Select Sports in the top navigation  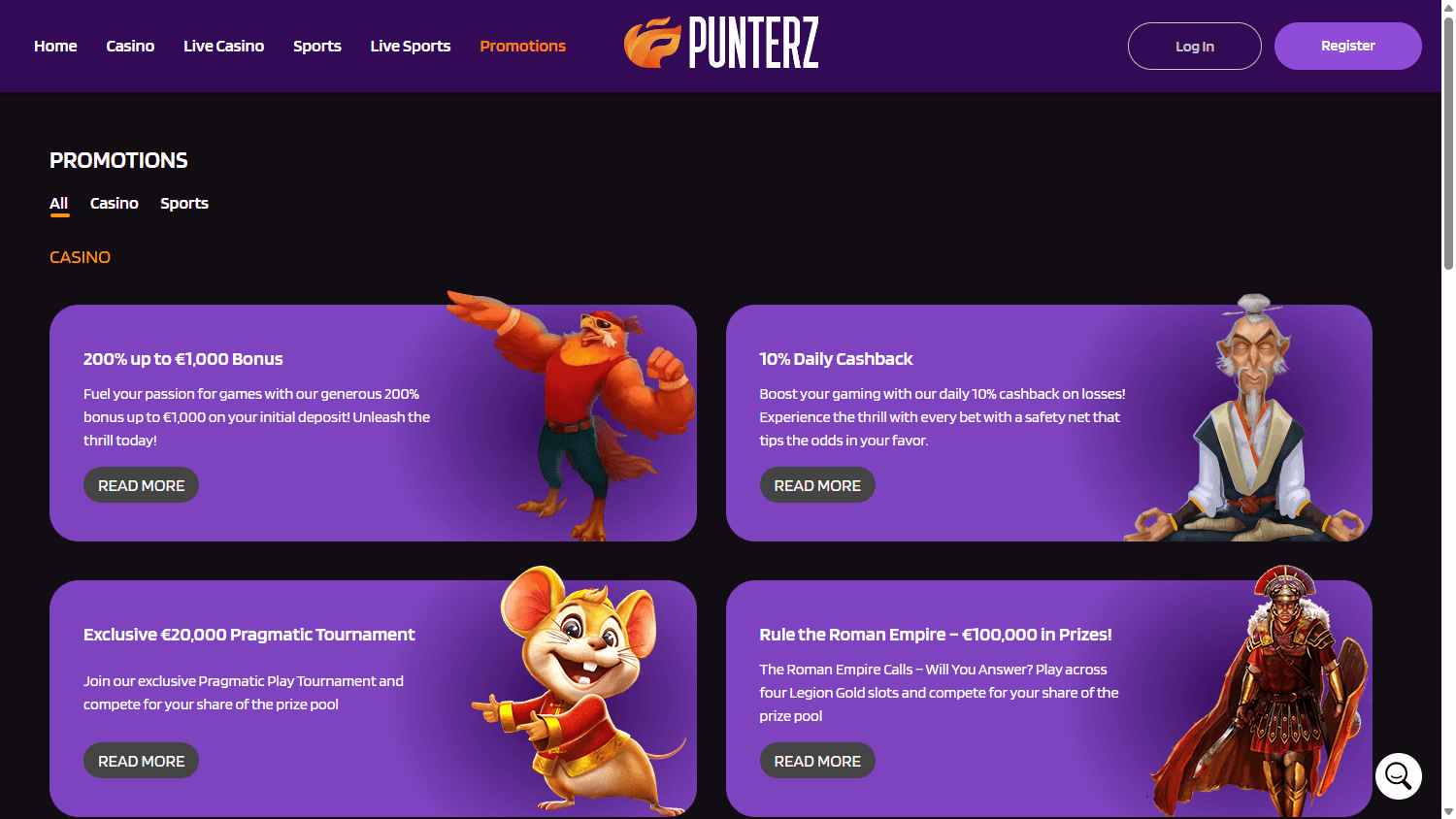pos(317,46)
